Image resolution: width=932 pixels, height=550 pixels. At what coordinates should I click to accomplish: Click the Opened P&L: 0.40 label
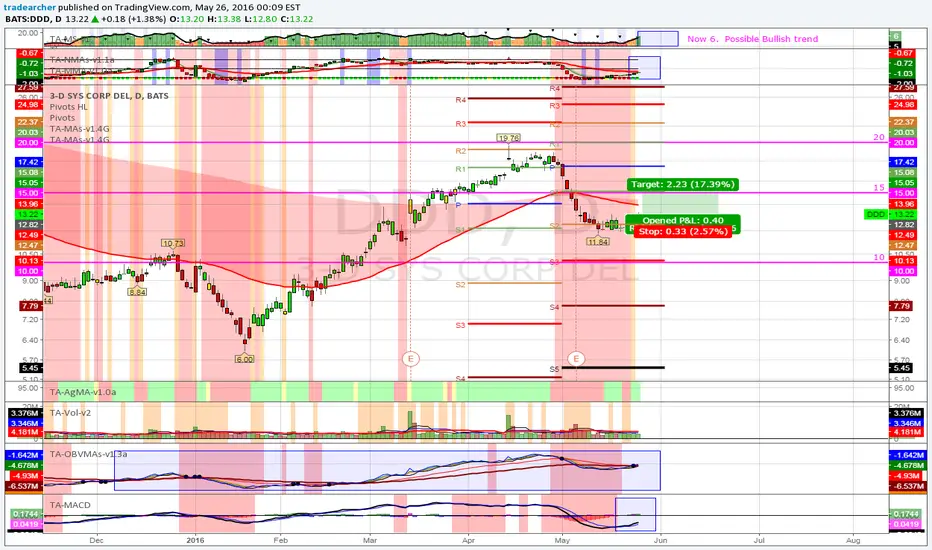pos(683,220)
